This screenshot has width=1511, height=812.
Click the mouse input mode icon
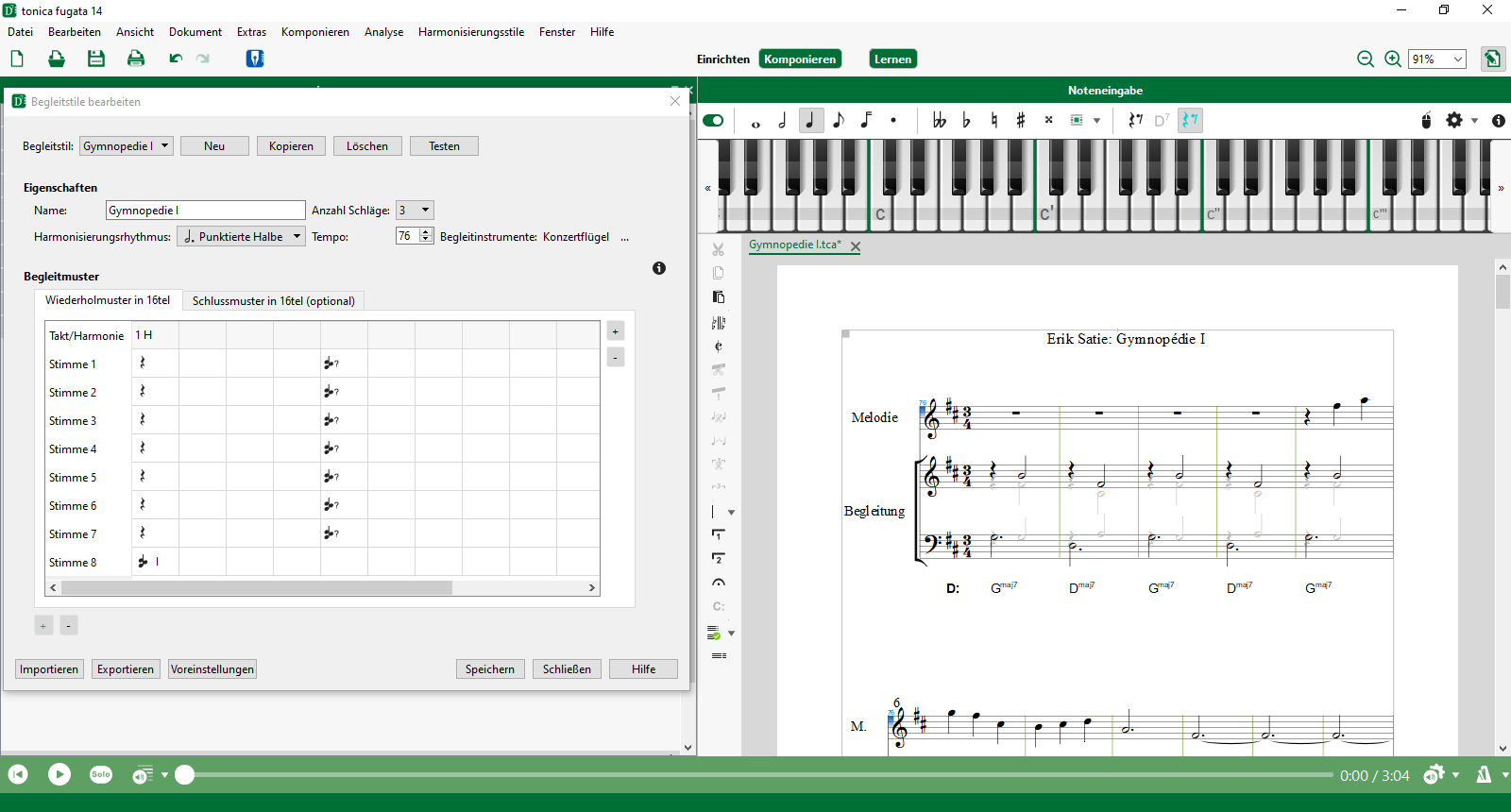(1427, 120)
